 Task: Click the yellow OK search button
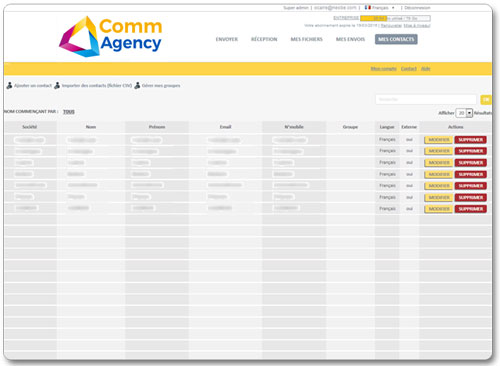(486, 99)
